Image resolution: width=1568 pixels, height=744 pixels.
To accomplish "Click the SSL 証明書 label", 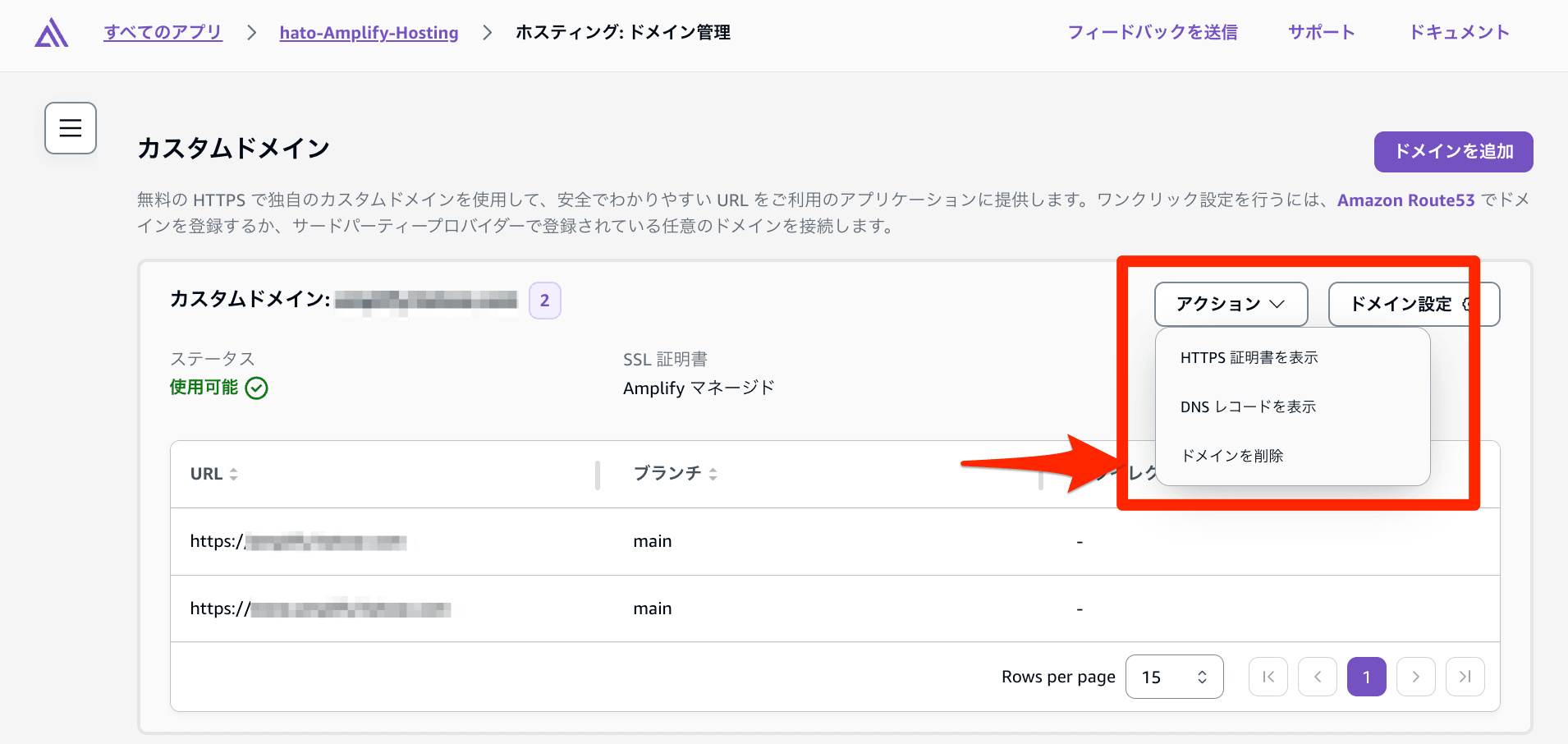I will tap(665, 359).
